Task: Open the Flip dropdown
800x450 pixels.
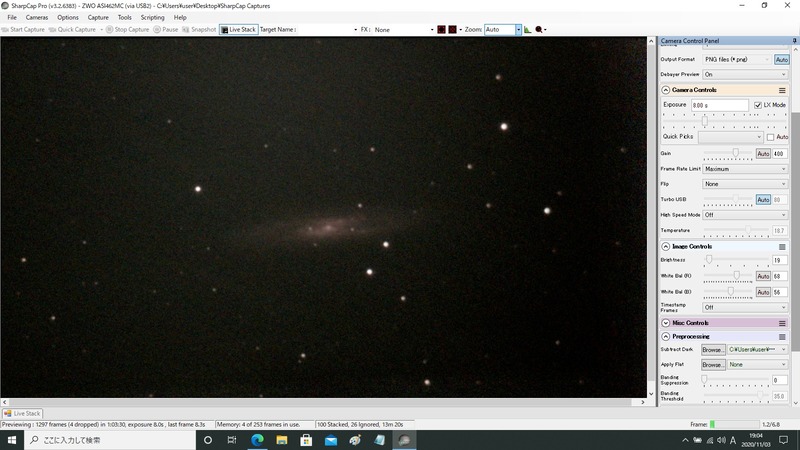Action: point(745,184)
